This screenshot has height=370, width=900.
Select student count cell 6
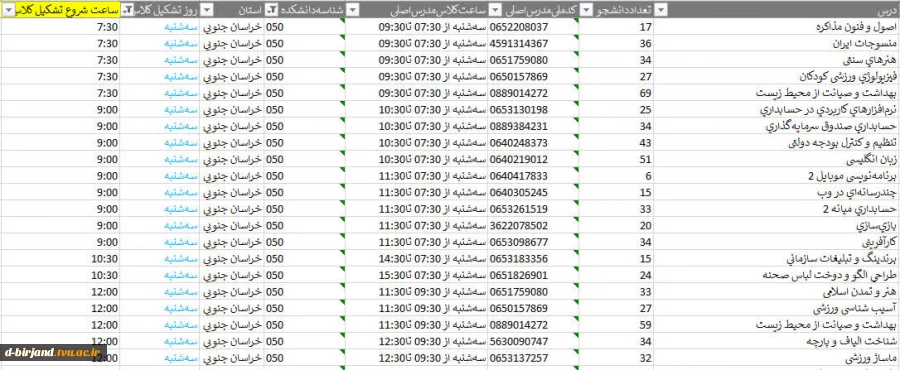point(616,176)
